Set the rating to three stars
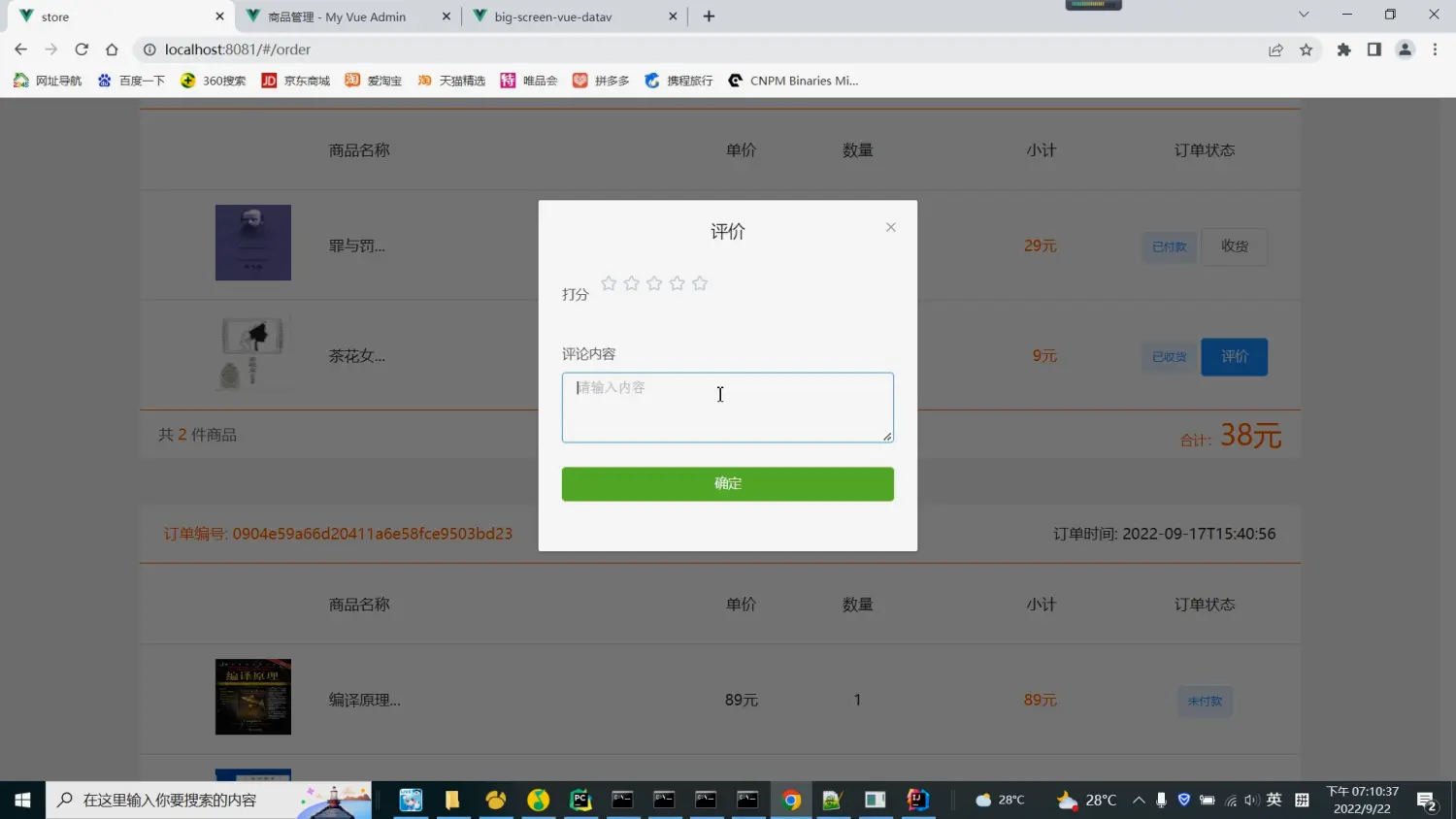 654,283
